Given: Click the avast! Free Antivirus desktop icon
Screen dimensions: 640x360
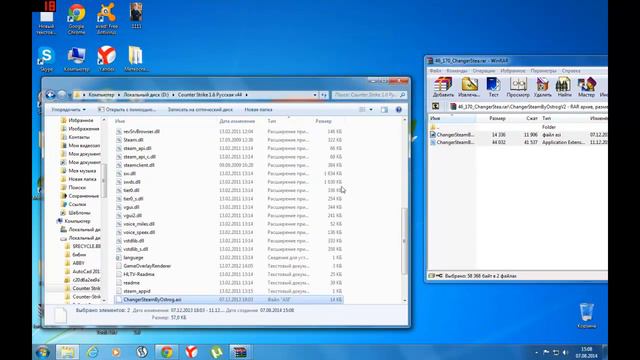Looking at the screenshot, I should point(107,18).
